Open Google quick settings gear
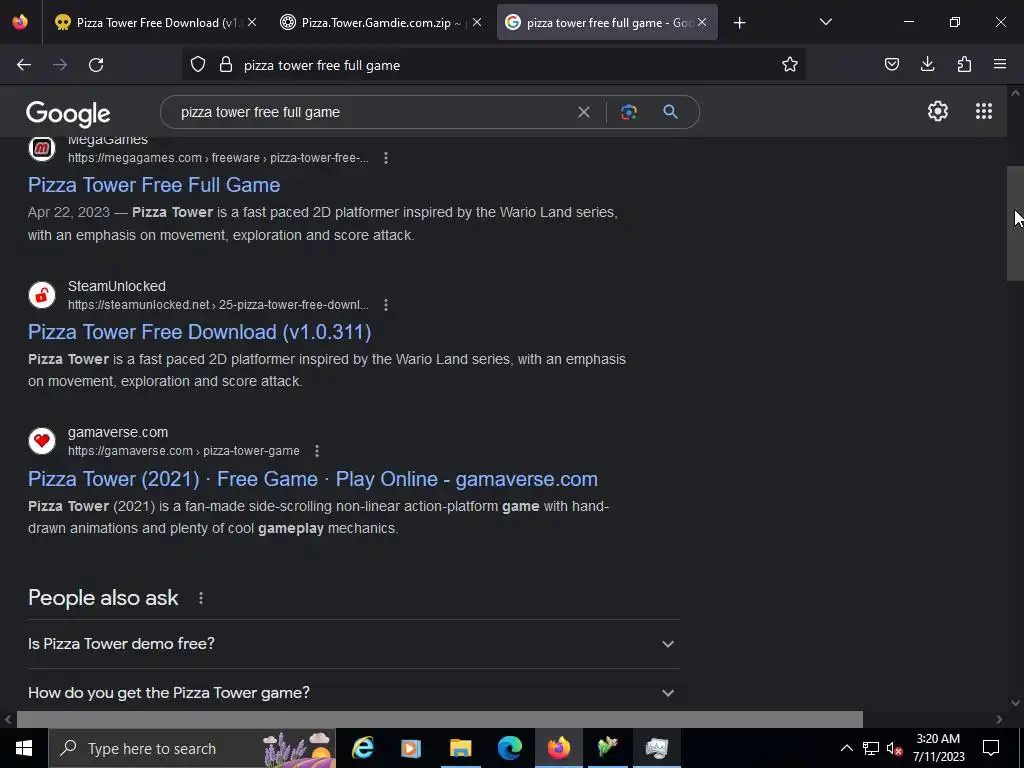The width and height of the screenshot is (1024, 768). 938,112
